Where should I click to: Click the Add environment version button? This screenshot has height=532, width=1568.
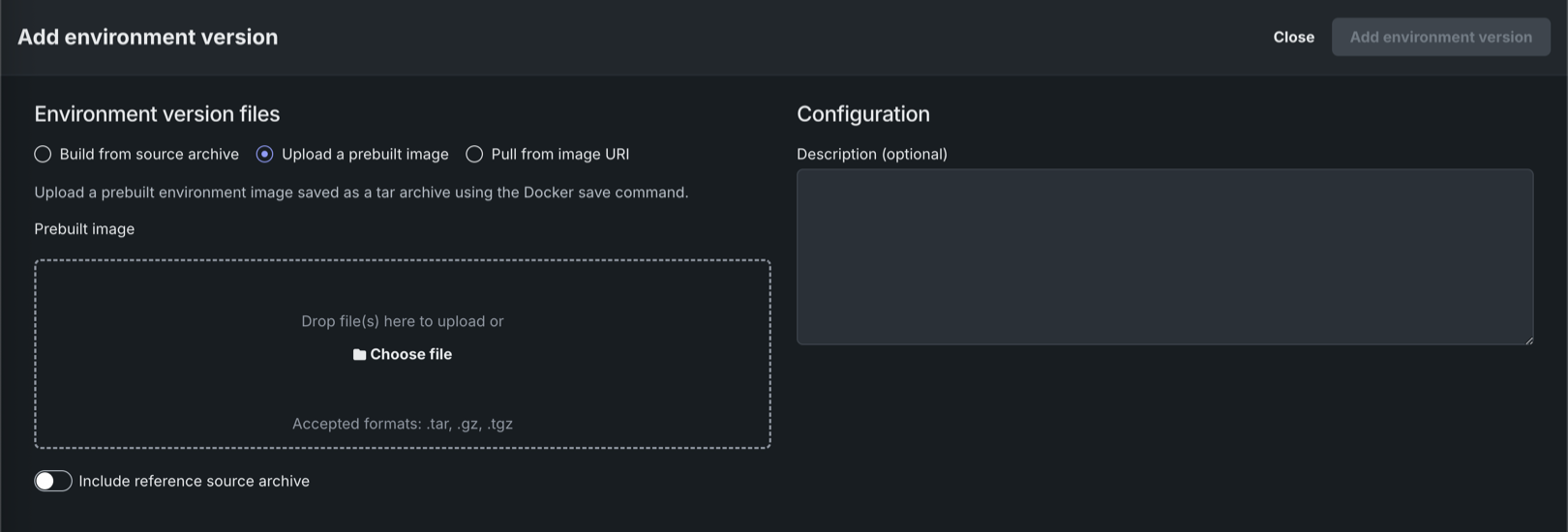coord(1440,37)
